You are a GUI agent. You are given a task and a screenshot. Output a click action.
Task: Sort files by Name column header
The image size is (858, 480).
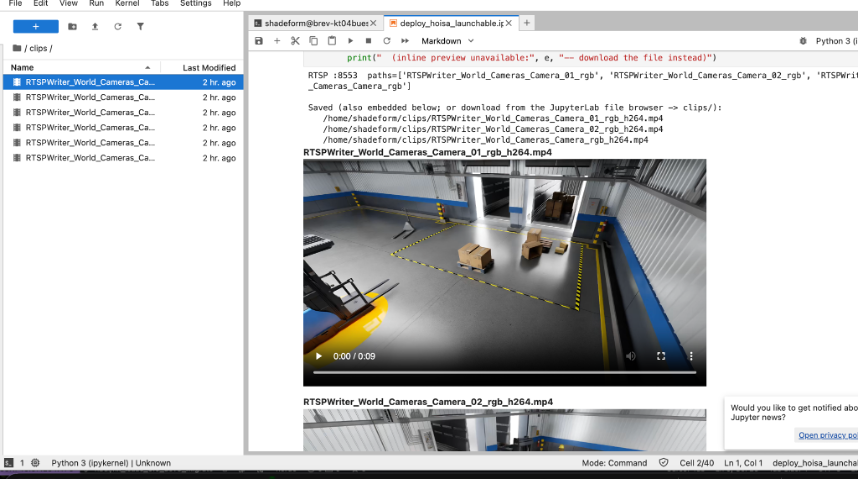click(81, 67)
